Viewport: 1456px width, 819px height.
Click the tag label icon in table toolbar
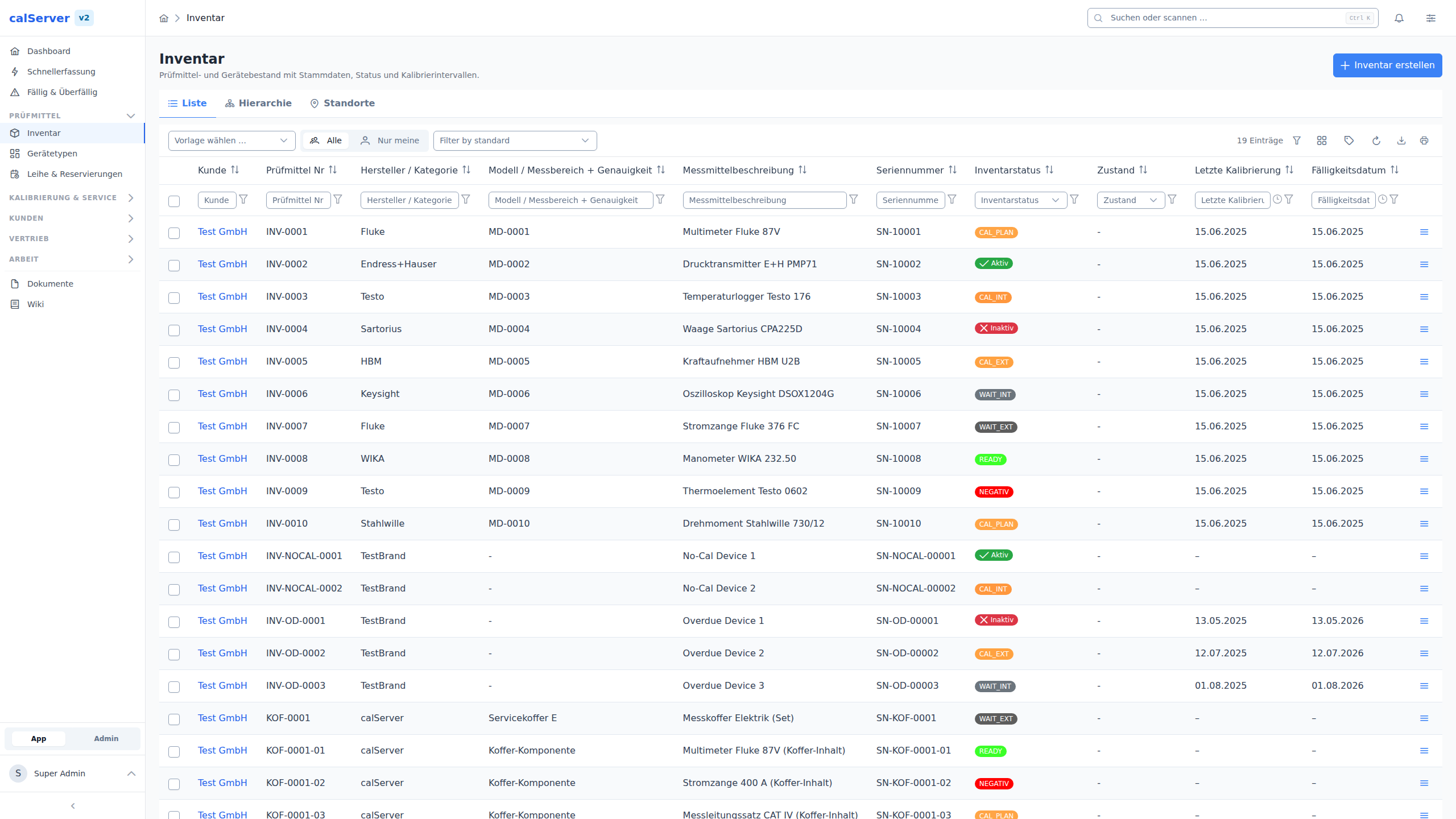click(1349, 140)
